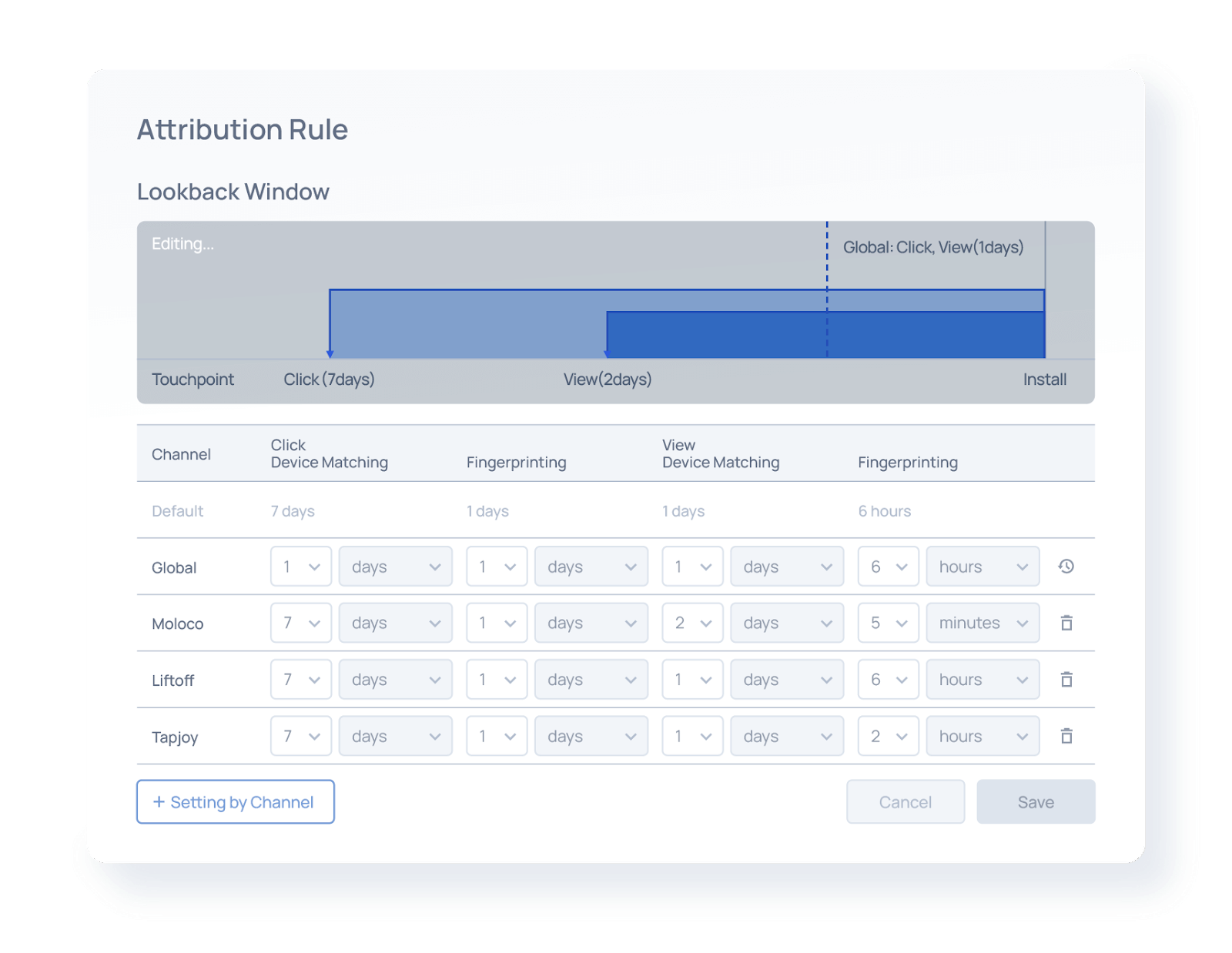Cancel the attribution rule edits
The image size is (1232, 953).
[906, 802]
